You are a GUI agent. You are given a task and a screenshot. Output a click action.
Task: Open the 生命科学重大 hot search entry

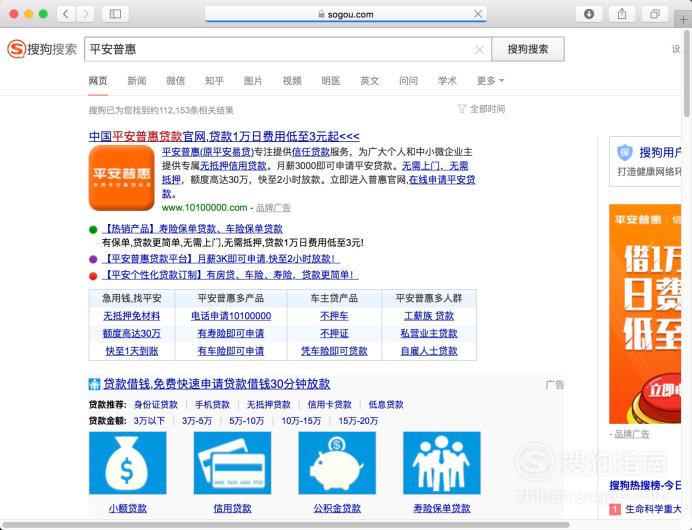(653, 509)
